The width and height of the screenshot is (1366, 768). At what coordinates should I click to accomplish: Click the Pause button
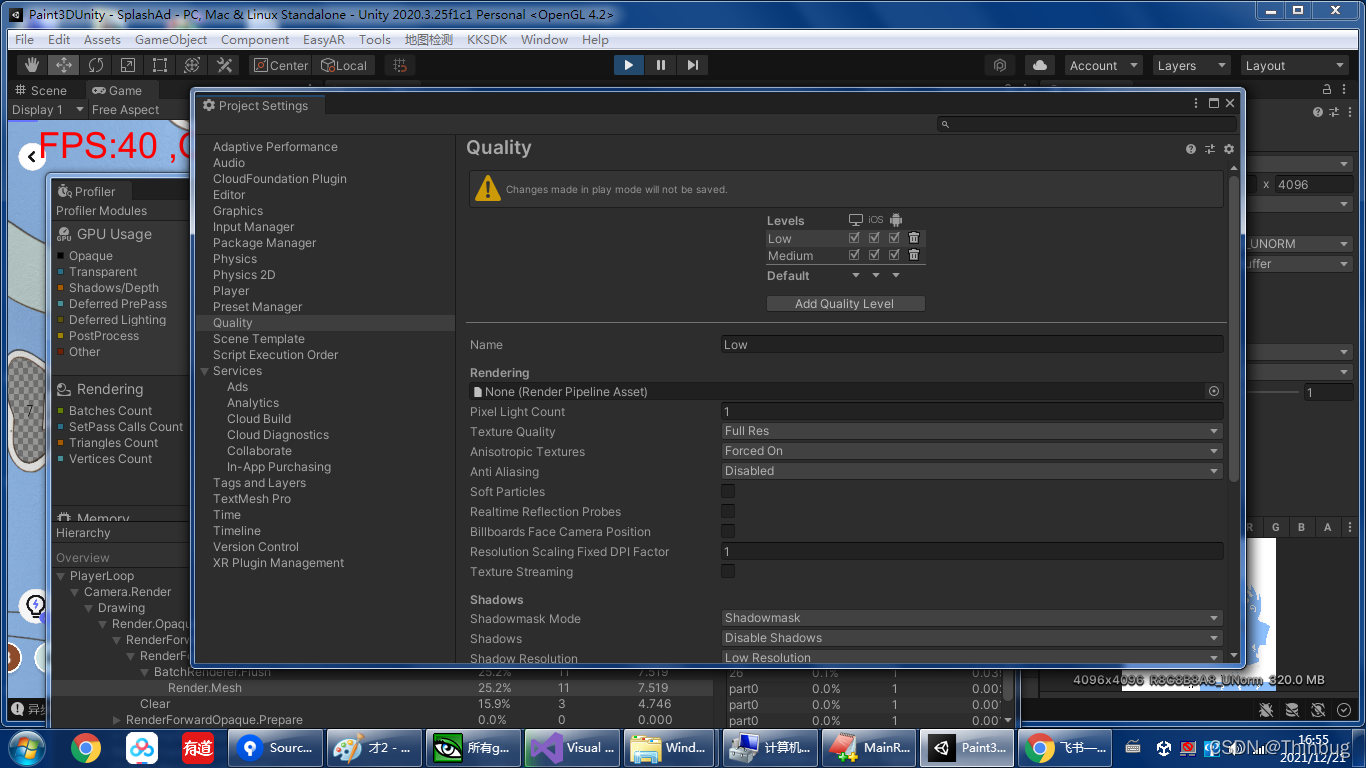coord(660,65)
